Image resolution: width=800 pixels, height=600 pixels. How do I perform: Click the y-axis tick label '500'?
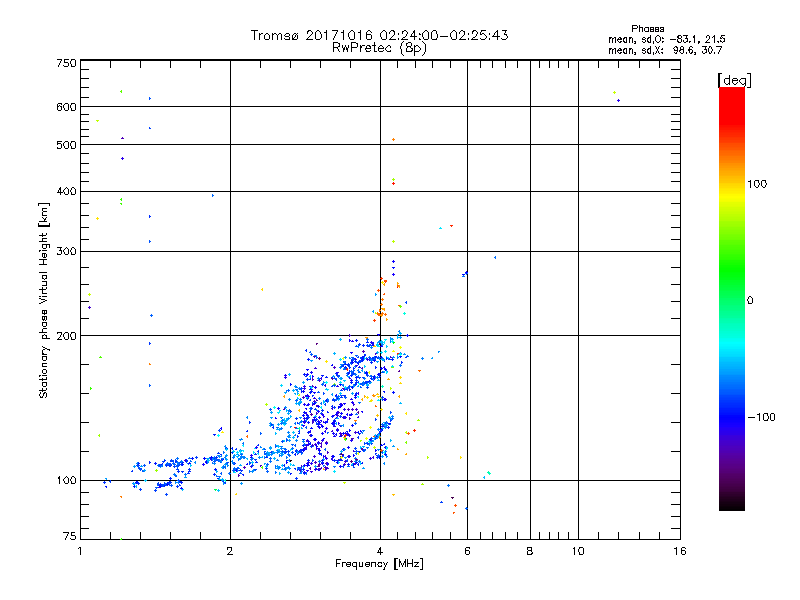66,145
